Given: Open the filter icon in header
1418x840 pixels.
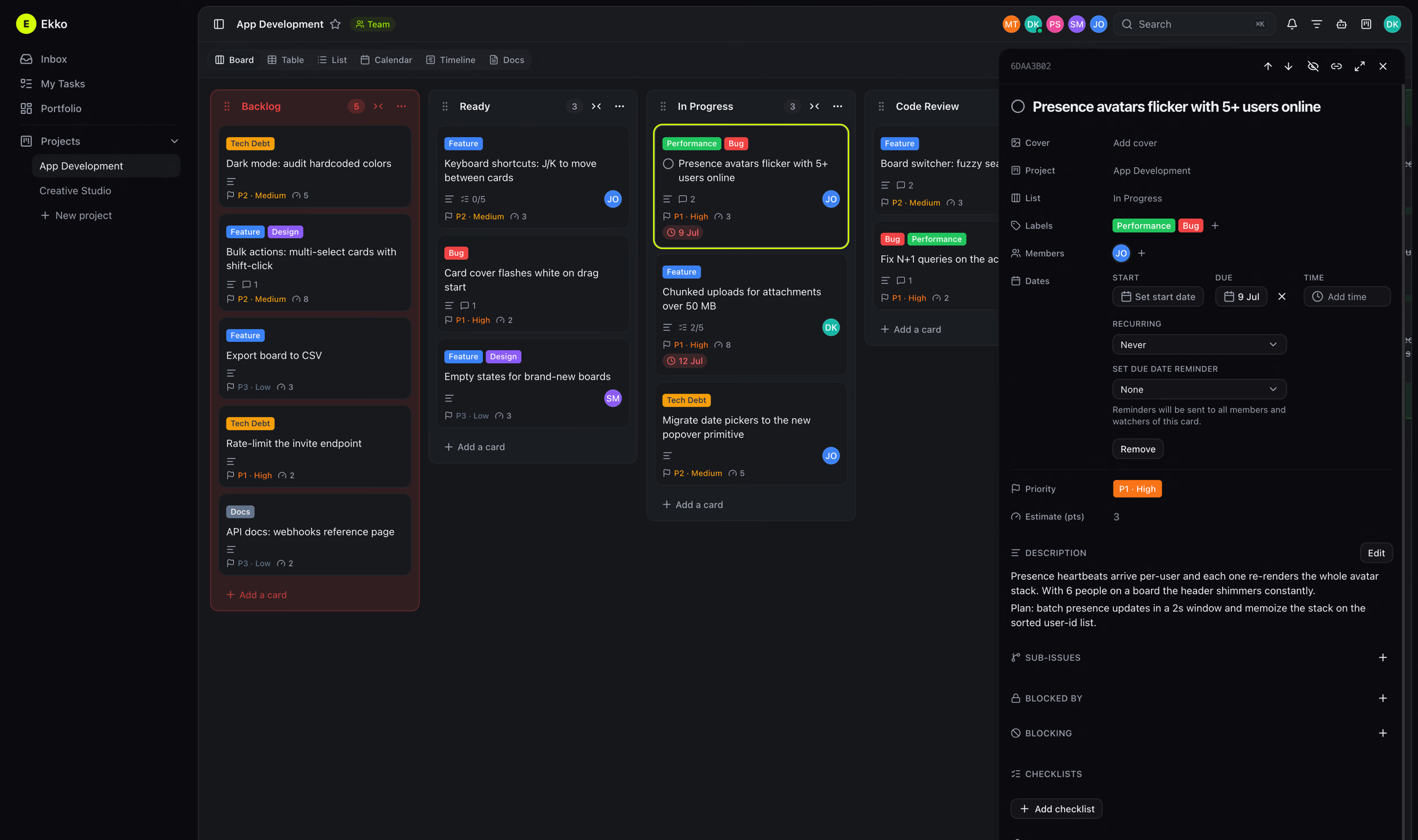Looking at the screenshot, I should pos(1316,24).
